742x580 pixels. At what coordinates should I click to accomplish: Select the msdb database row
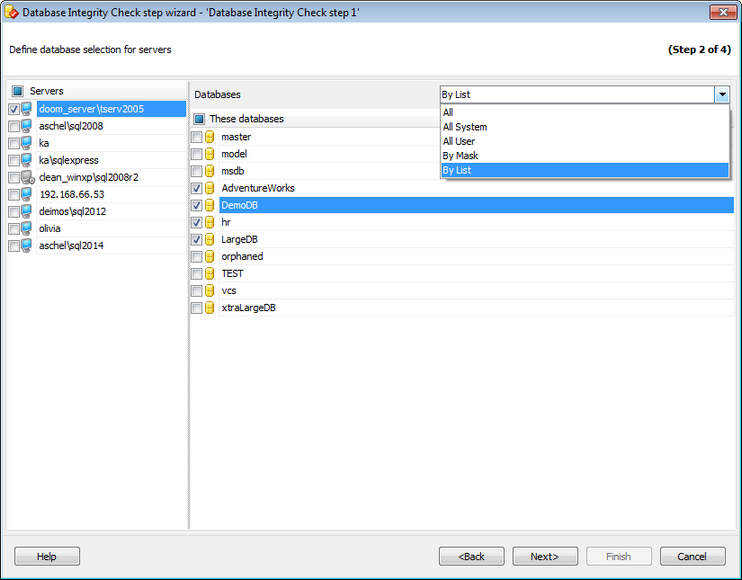pos(329,171)
